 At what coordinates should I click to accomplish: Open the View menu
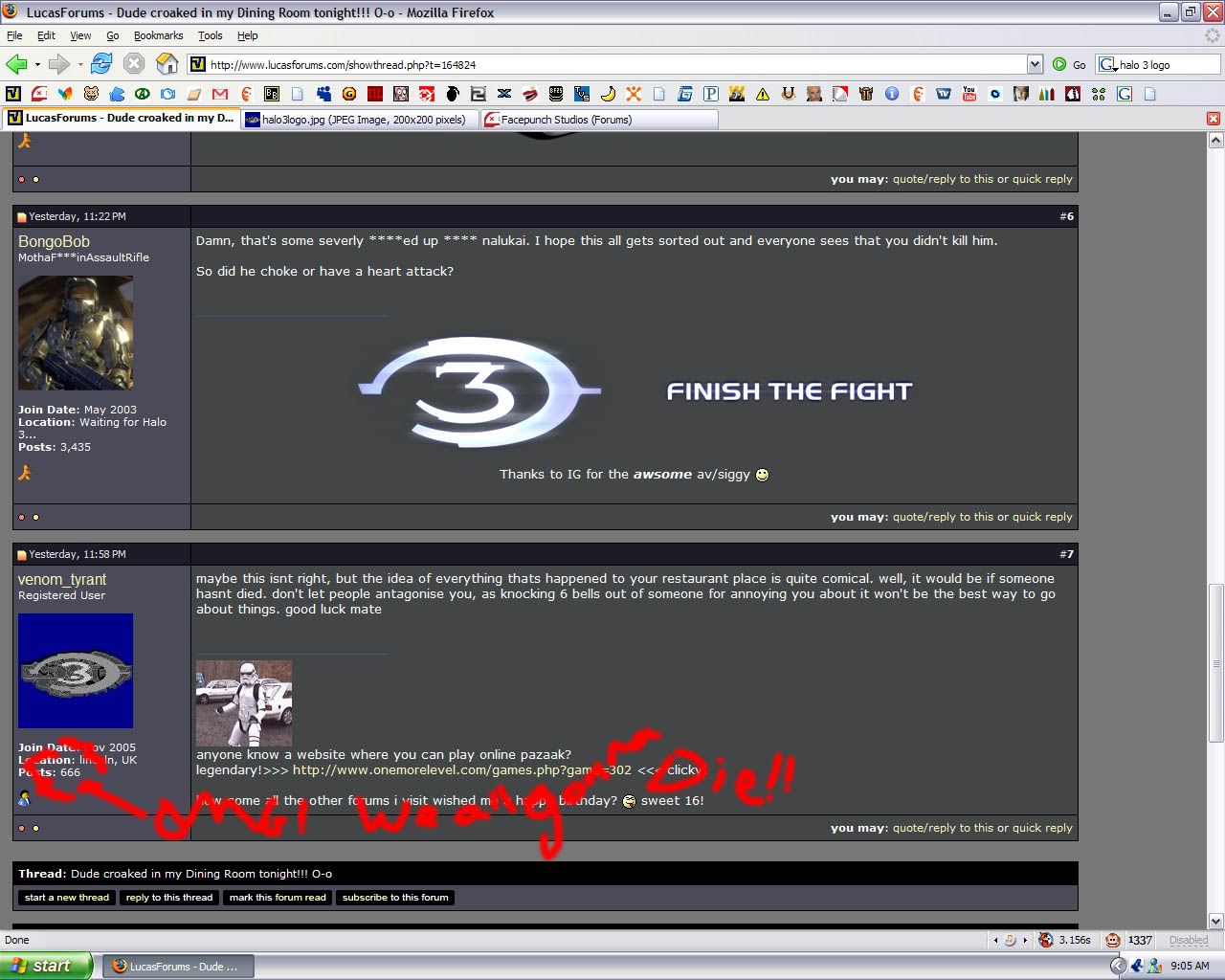pyautogui.click(x=80, y=35)
